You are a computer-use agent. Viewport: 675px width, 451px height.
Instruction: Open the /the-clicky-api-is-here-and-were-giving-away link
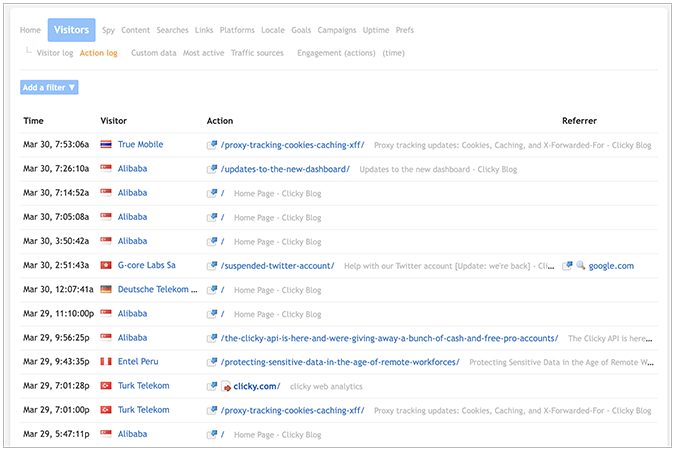point(389,338)
